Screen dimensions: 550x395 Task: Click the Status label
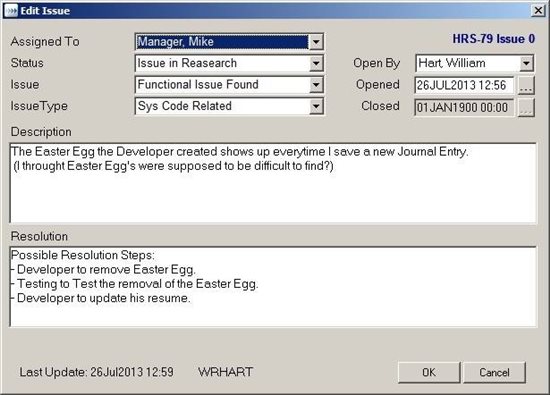coord(27,63)
